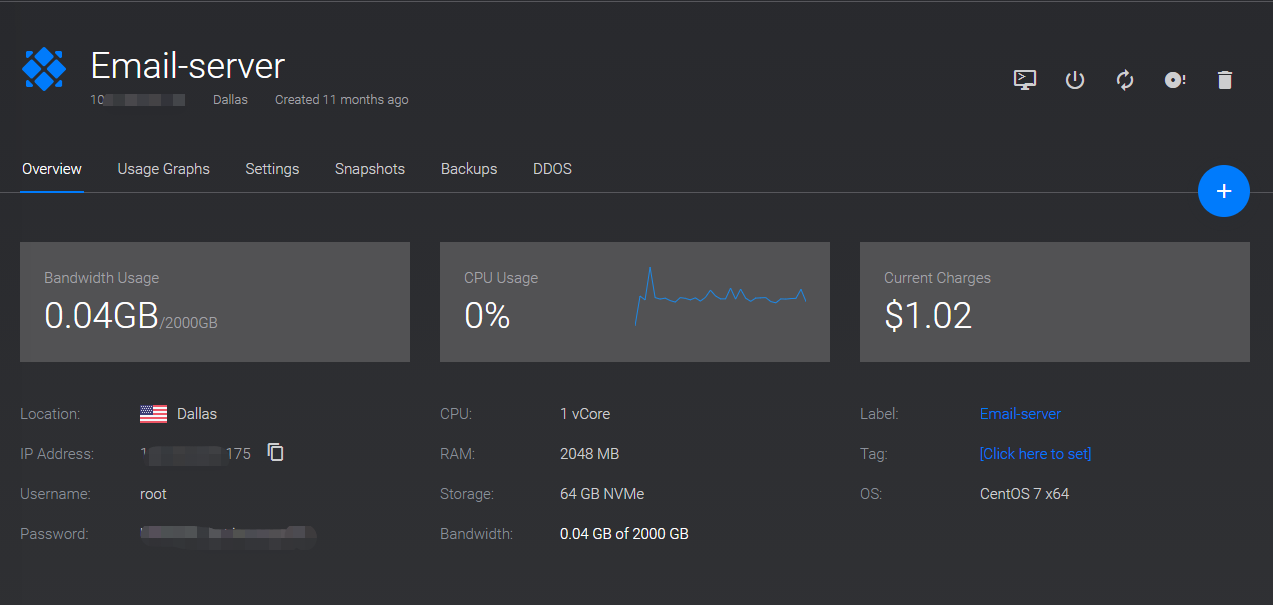Switch to the Usage Graphs tab
Viewport: 1273px width, 605px height.
(163, 169)
